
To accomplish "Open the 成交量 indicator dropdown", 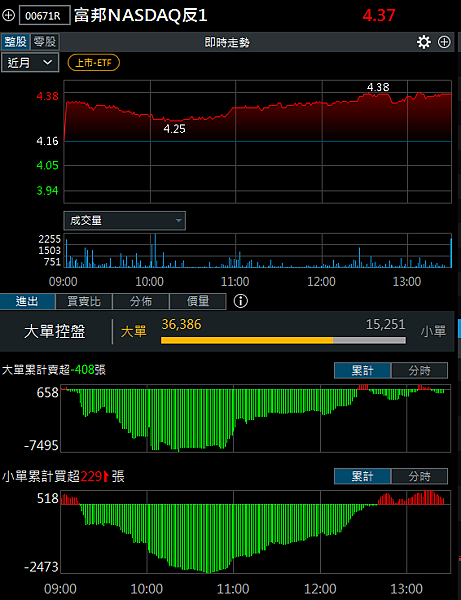I will click(125, 220).
